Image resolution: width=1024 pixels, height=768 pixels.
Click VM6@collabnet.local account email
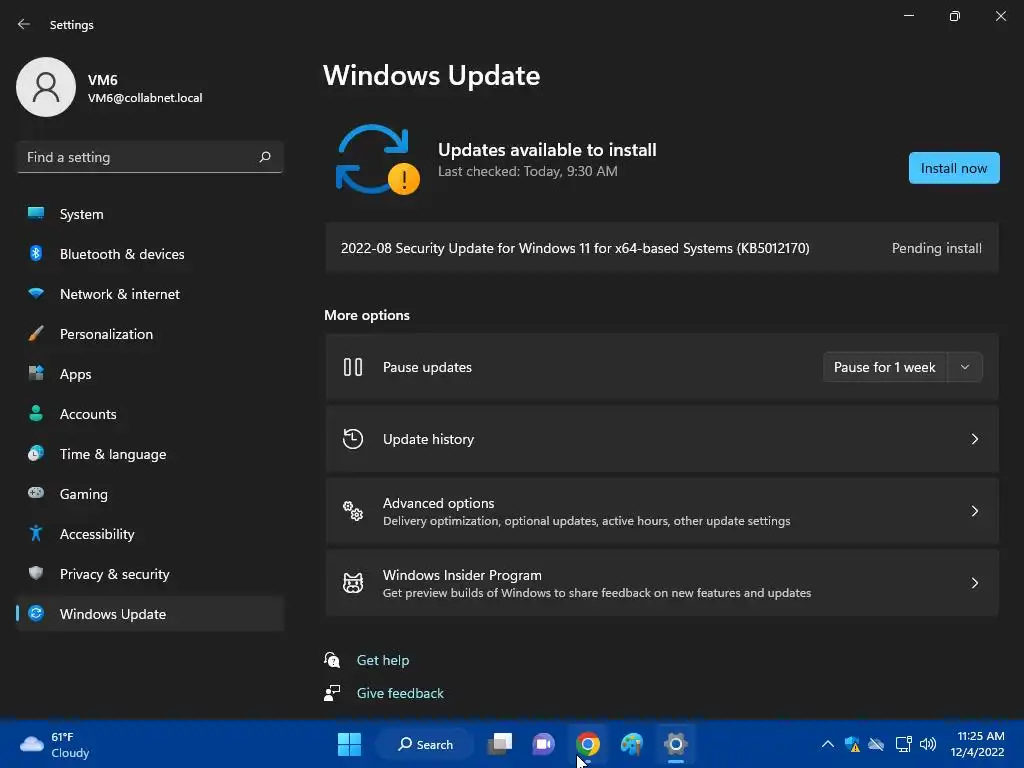click(145, 98)
